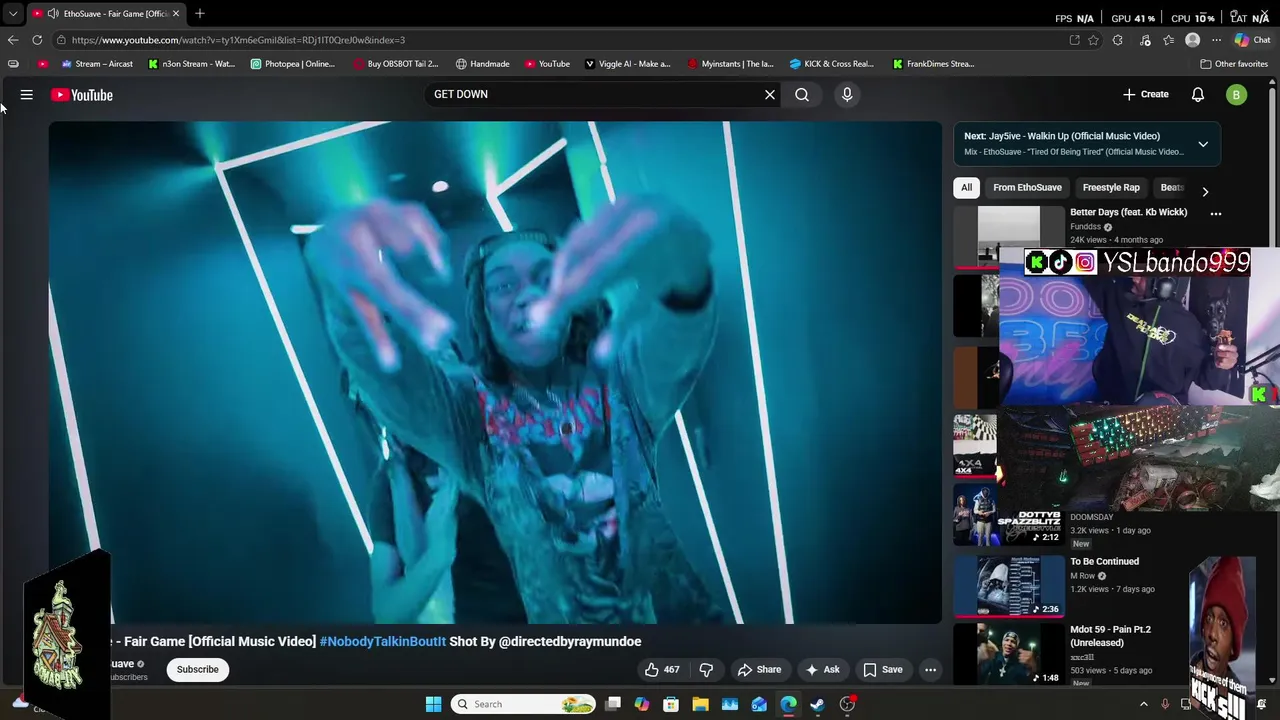Open the tab list dropdown arrow
The width and height of the screenshot is (1280, 720).
[x=13, y=13]
